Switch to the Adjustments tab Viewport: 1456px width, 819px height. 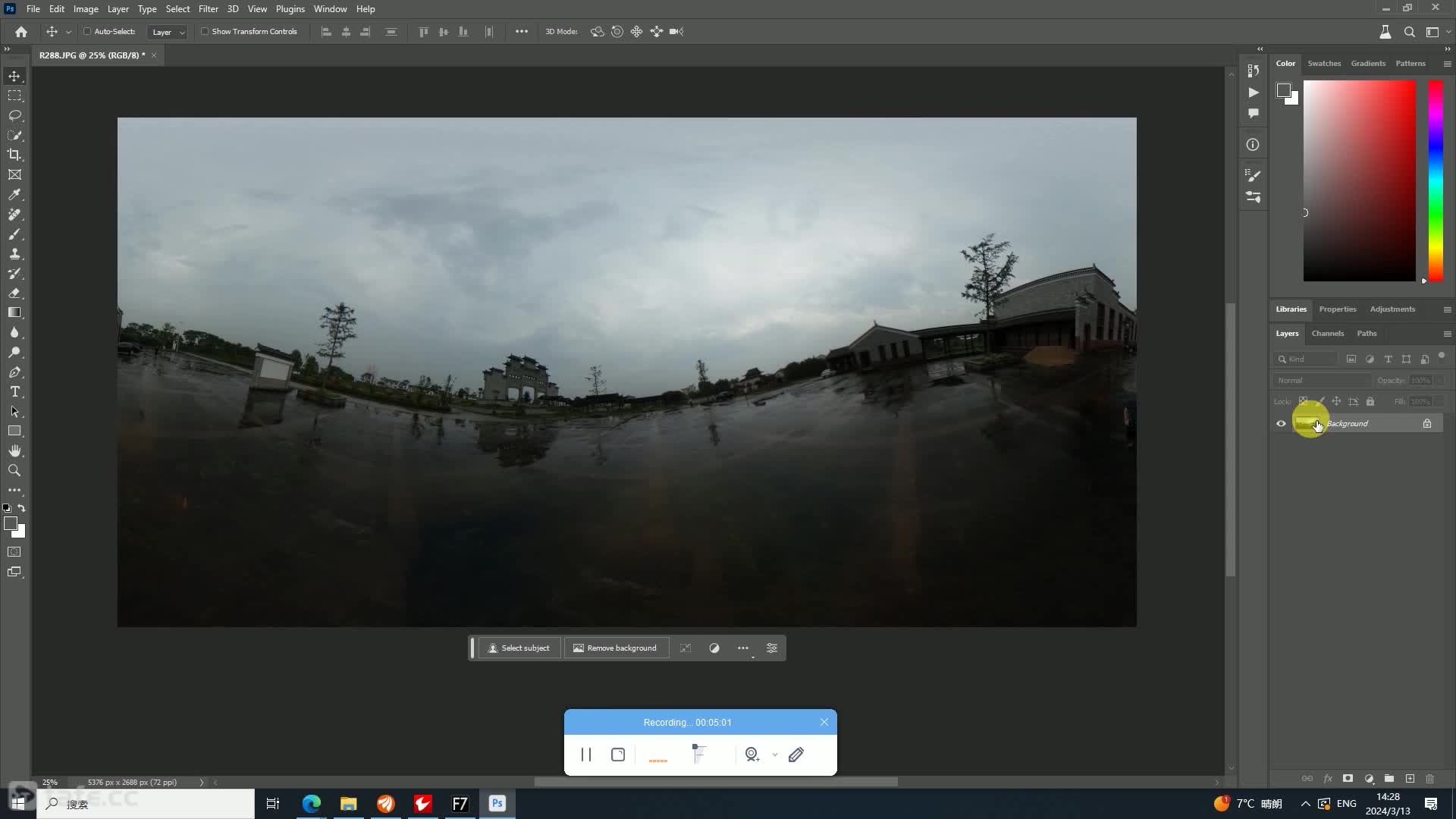click(x=1392, y=309)
